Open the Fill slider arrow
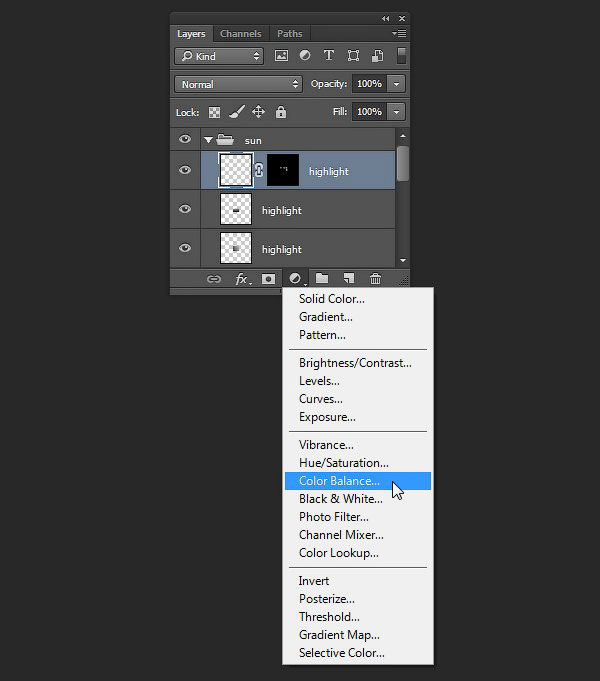 (x=396, y=112)
